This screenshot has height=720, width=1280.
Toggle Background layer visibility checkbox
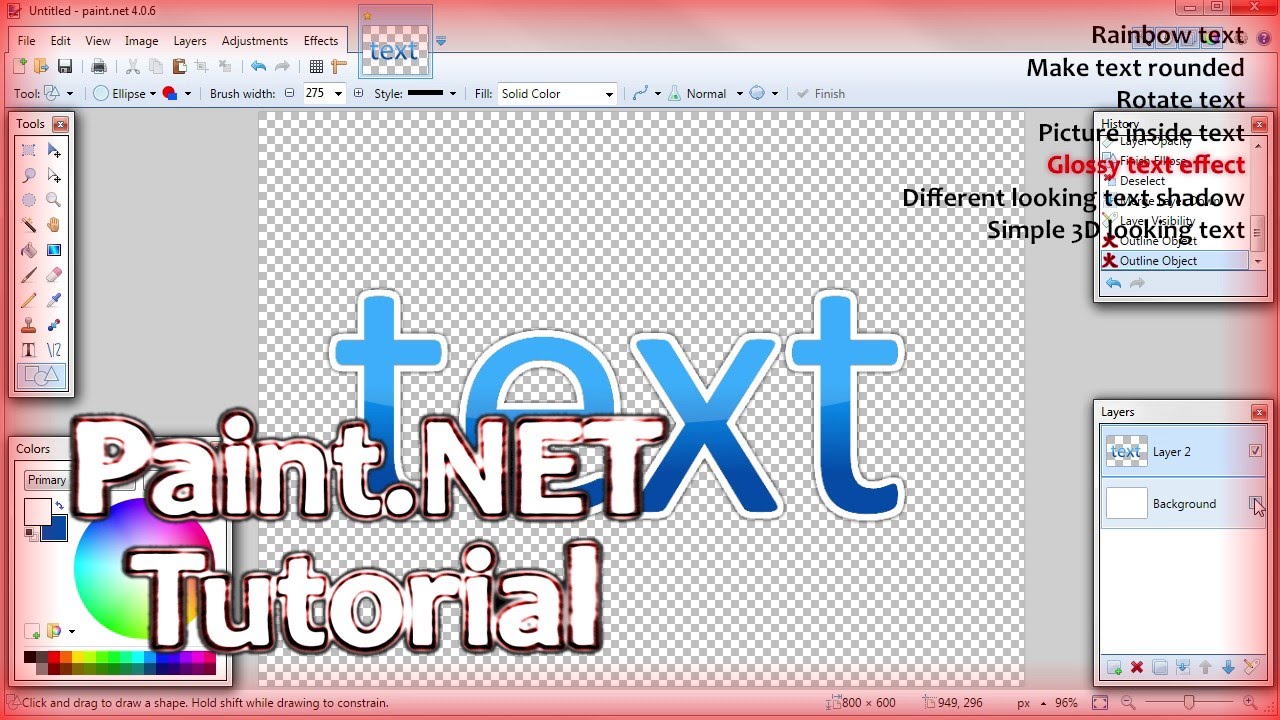1256,503
